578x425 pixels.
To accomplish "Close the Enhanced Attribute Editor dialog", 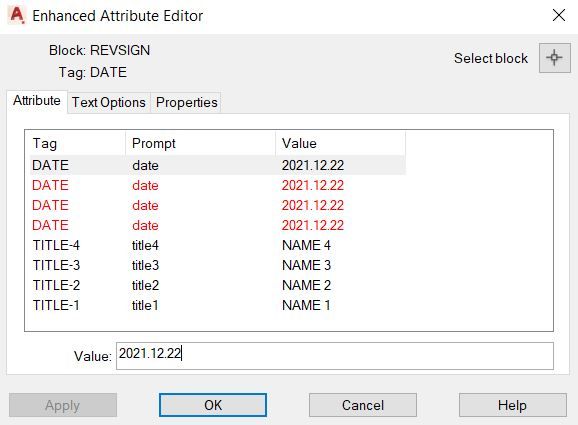I will (x=559, y=15).
